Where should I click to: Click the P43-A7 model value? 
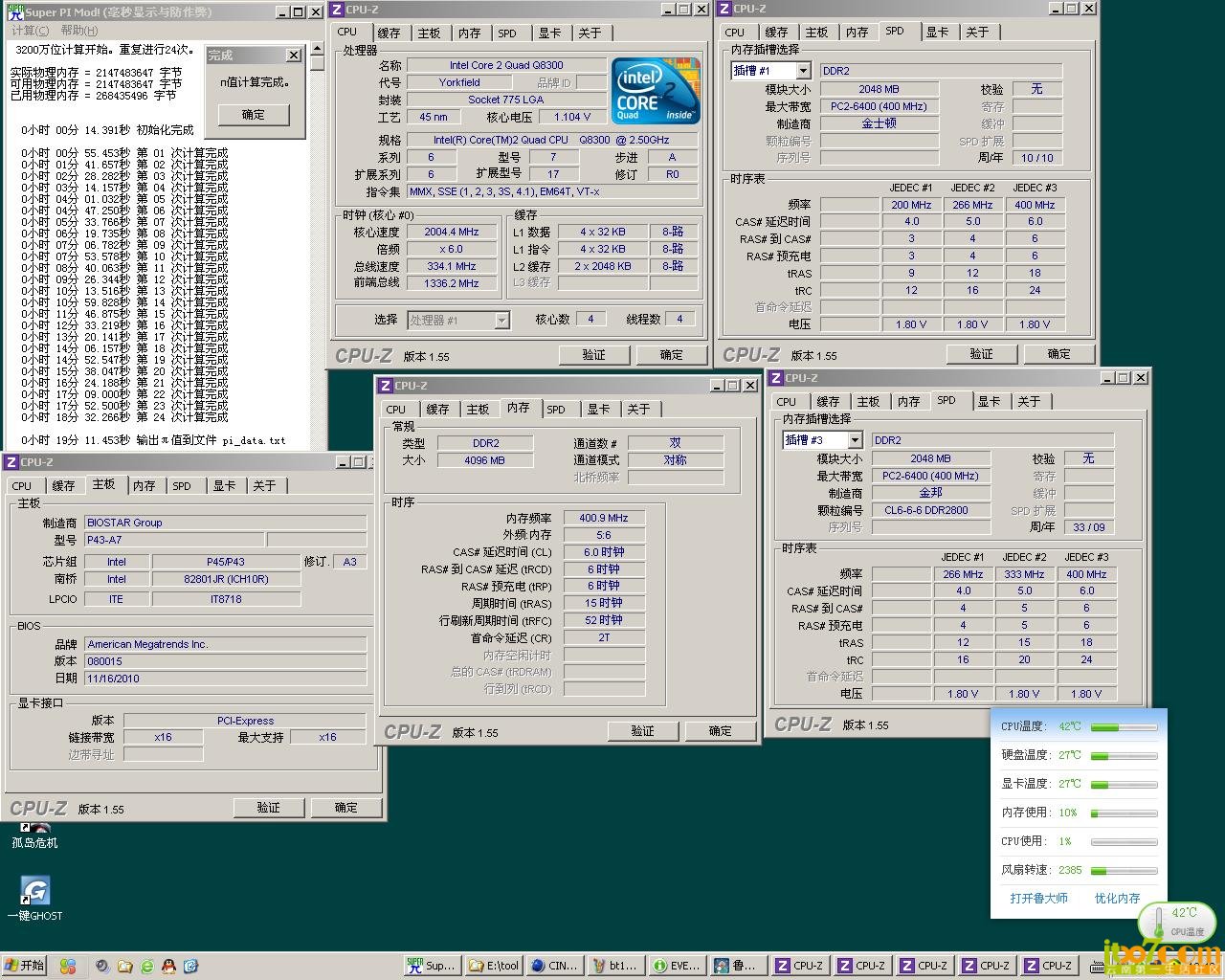[174, 540]
